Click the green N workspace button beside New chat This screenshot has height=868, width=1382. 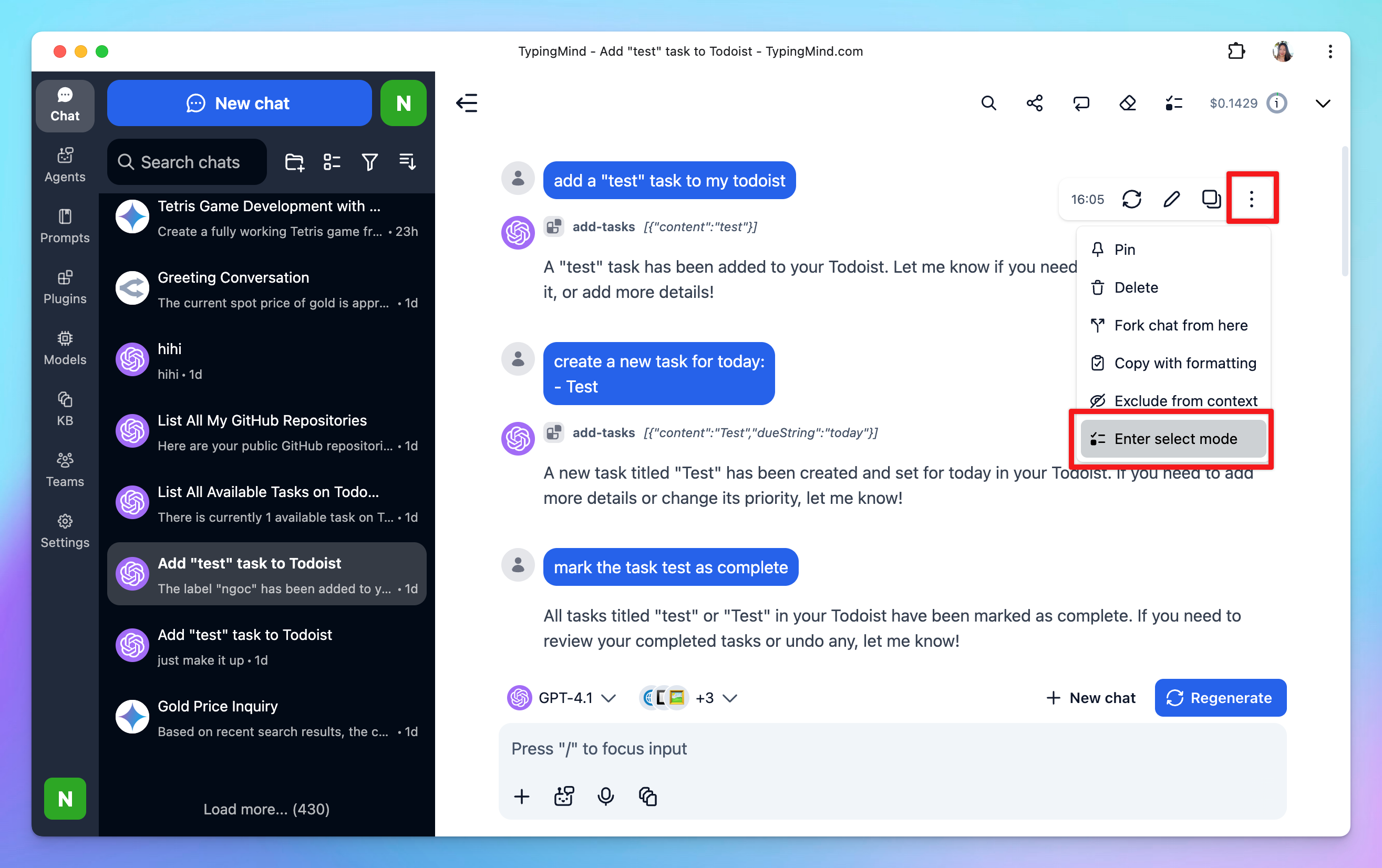[403, 104]
